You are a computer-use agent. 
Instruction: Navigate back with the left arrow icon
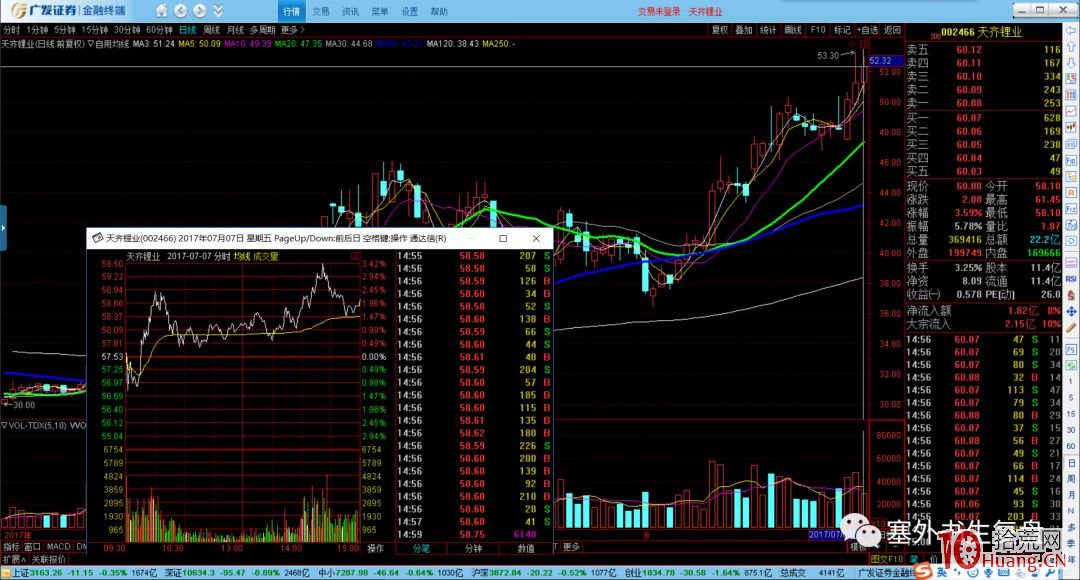click(180, 11)
